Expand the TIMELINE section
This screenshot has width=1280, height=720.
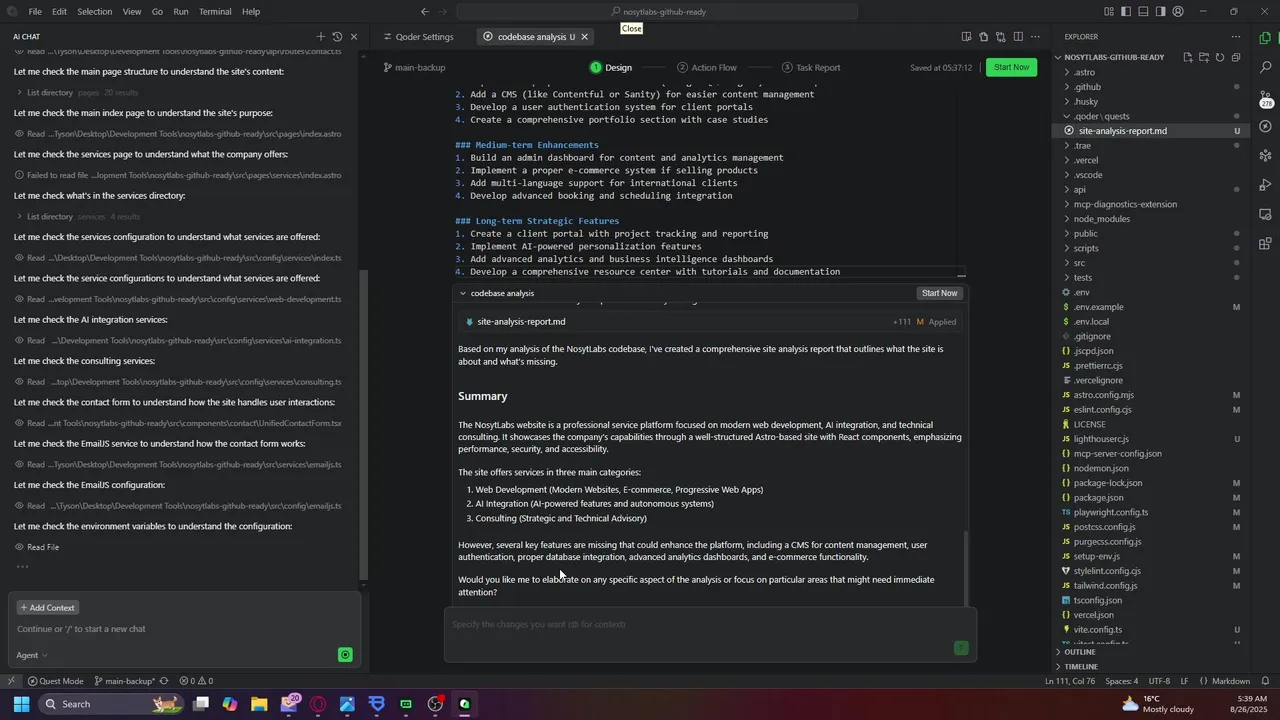coord(1081,666)
